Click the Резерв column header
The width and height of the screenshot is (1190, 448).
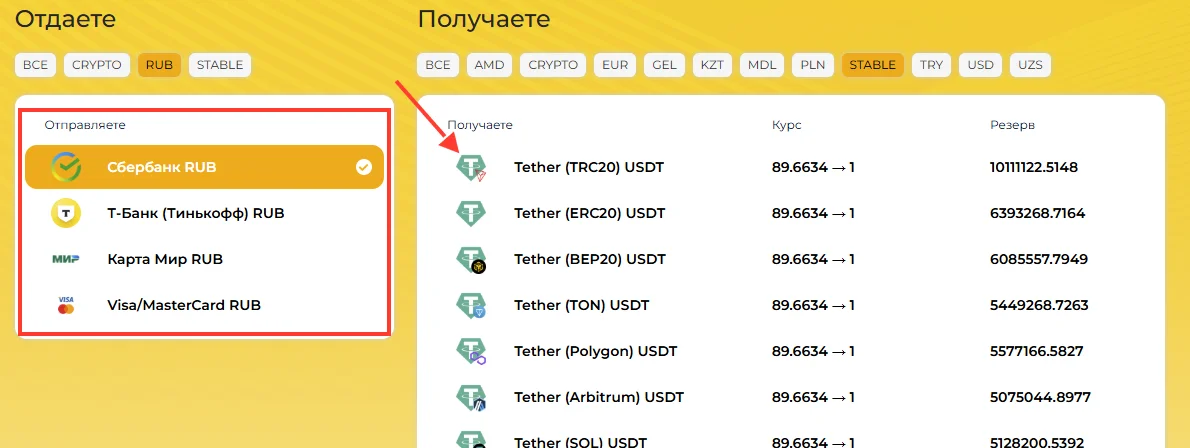tap(1012, 125)
